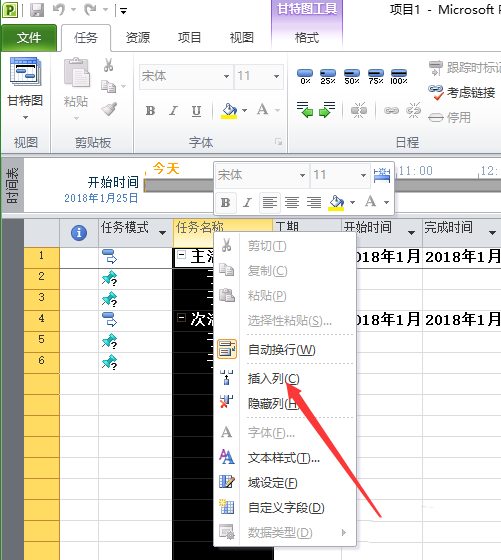501x560 pixels.
Task: Click the 考虑链接 button
Action: [462, 93]
